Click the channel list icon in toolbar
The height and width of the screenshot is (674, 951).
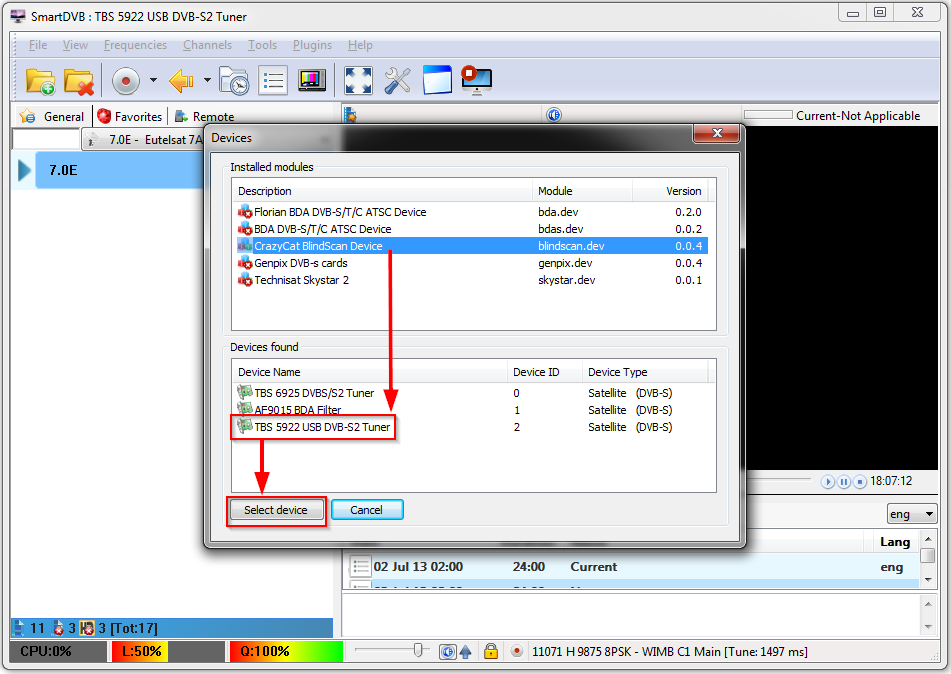tap(273, 81)
